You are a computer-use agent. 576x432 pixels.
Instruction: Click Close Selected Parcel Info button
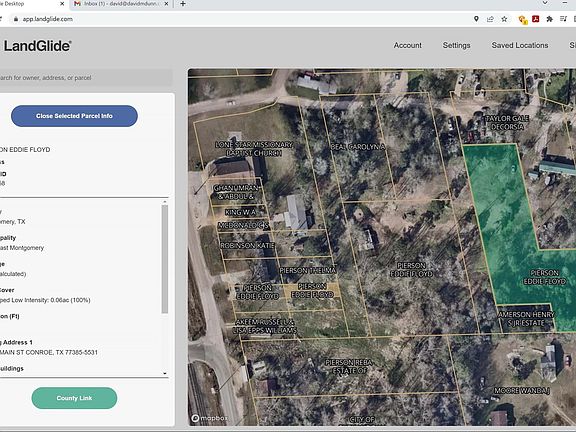click(x=74, y=116)
